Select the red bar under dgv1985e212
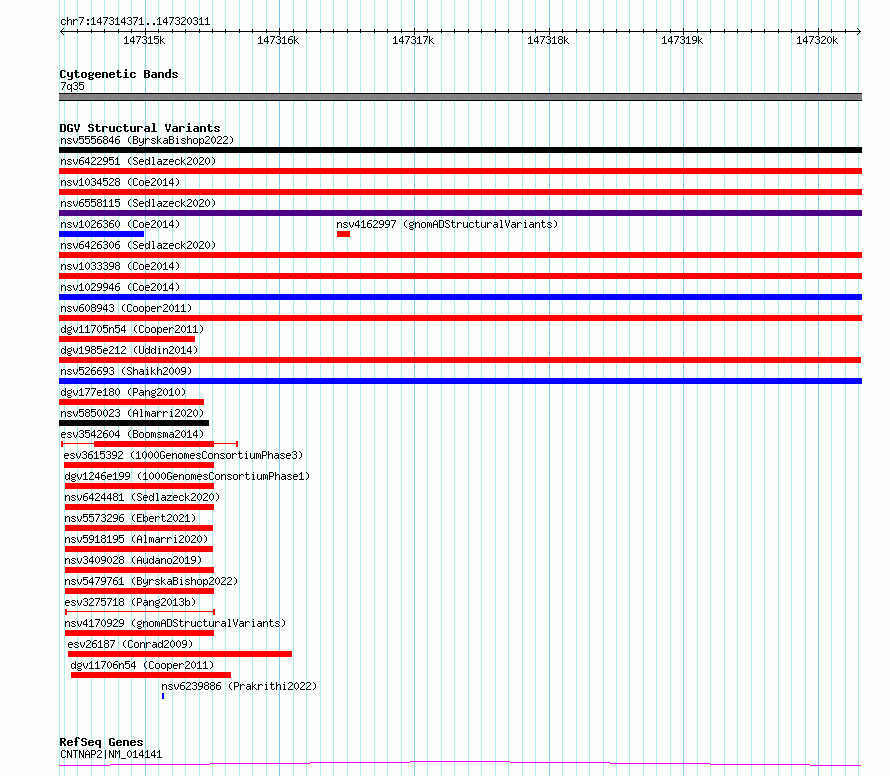Image resolution: width=890 pixels, height=776 pixels. (x=460, y=360)
